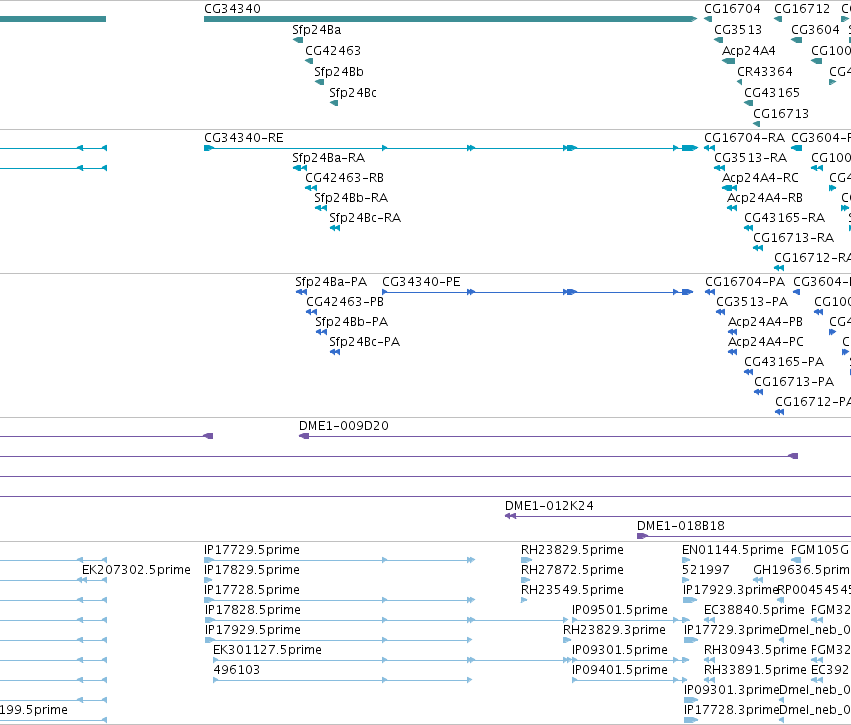Image resolution: width=851 pixels, height=725 pixels.
Task: Select the CG34340 gene bar
Action: point(450,19)
